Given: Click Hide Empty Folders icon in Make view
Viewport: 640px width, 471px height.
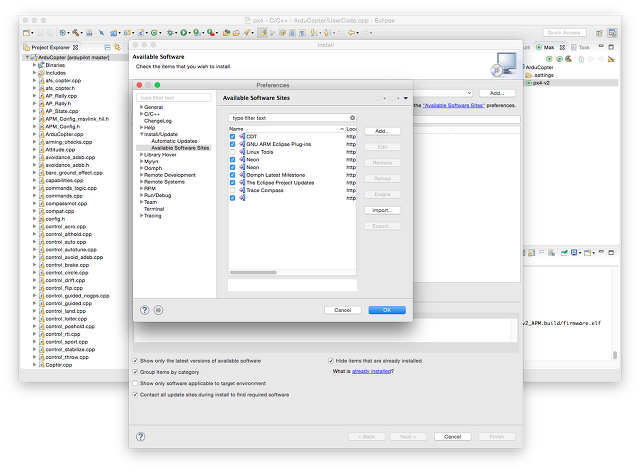Looking at the screenshot, I should (x=611, y=59).
